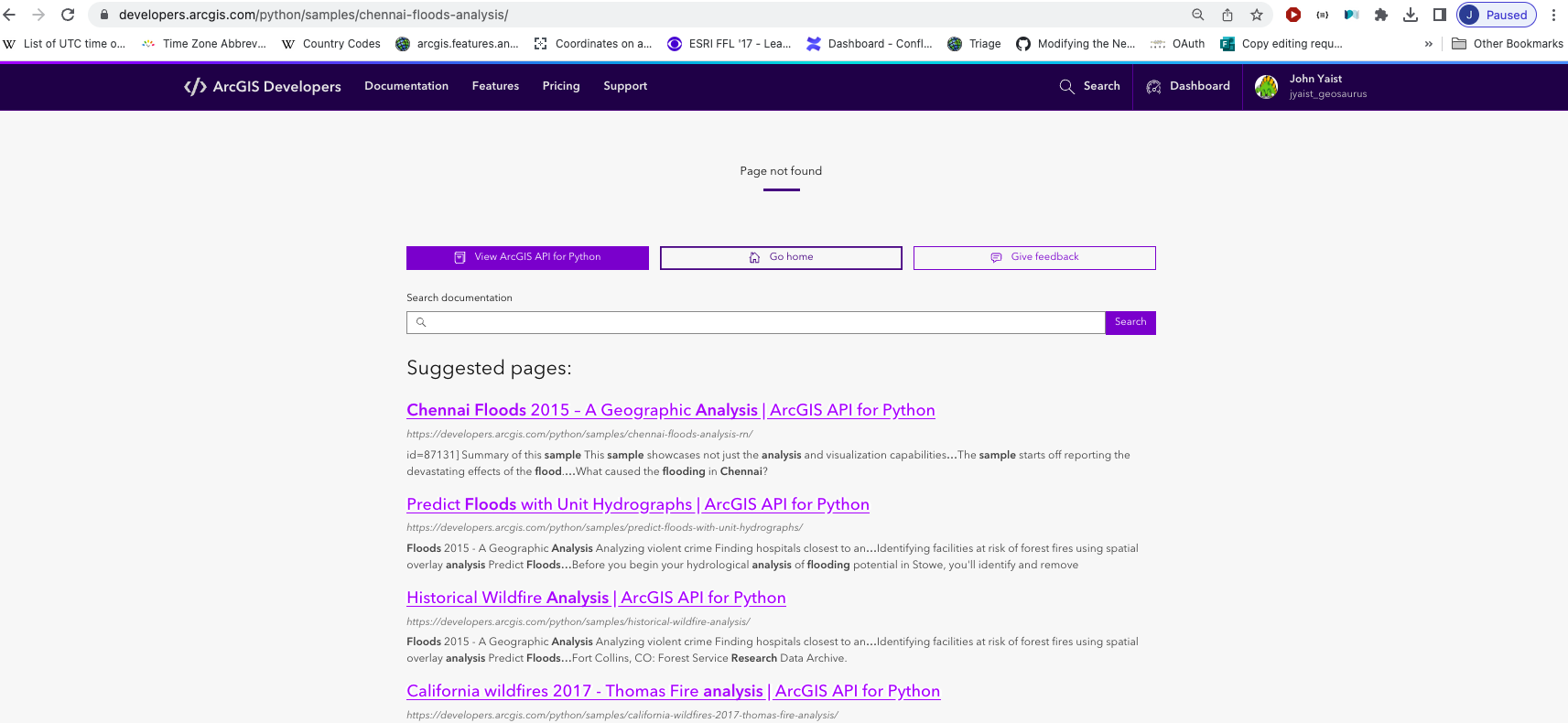Open List of UTC time o... bookmark

click(x=64, y=44)
